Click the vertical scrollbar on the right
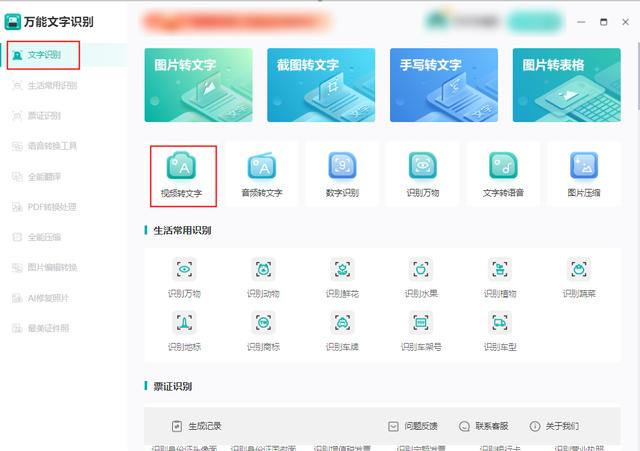The image size is (640, 451). [638, 77]
